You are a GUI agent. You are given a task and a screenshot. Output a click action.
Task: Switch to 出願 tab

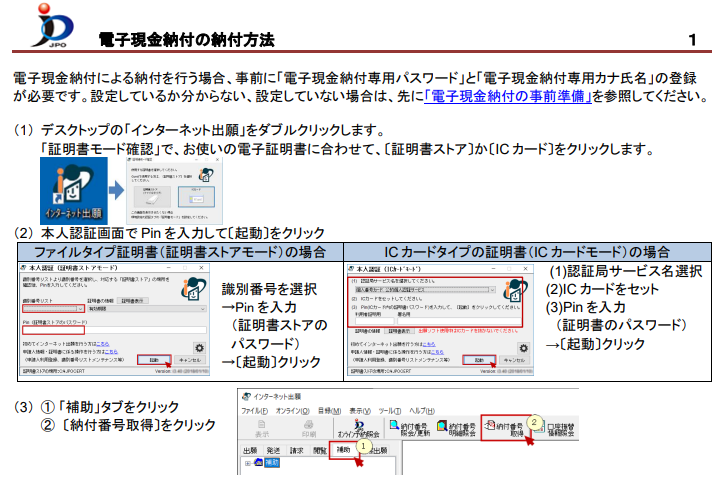[x=250, y=451]
